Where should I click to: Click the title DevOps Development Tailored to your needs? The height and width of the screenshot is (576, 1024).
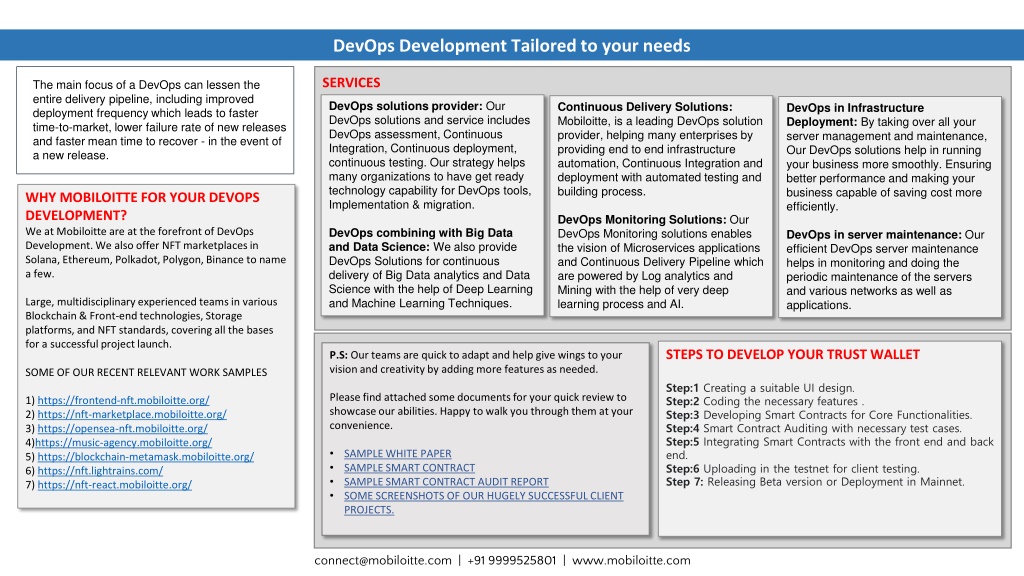click(511, 46)
